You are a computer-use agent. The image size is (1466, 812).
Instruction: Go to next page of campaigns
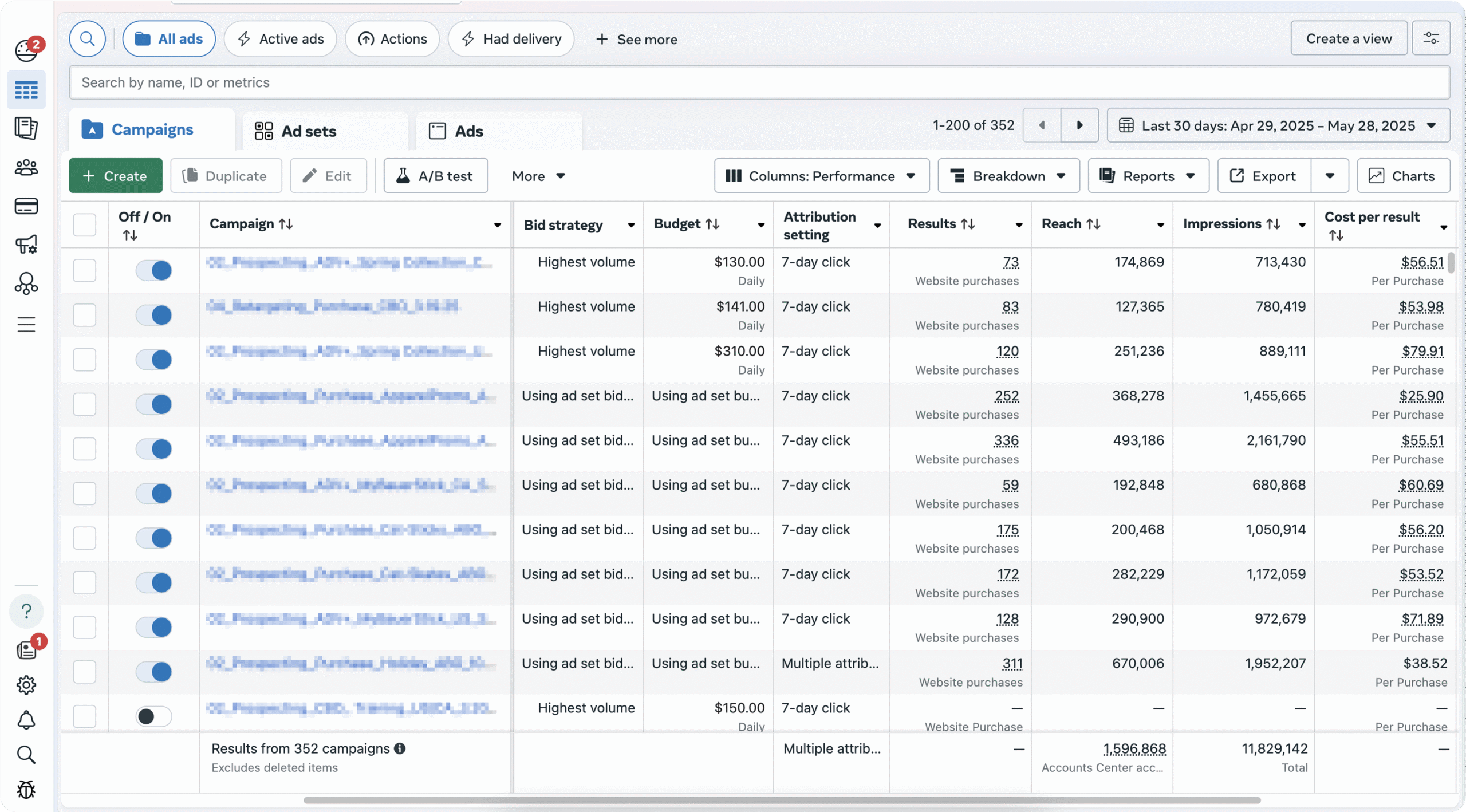(1079, 125)
